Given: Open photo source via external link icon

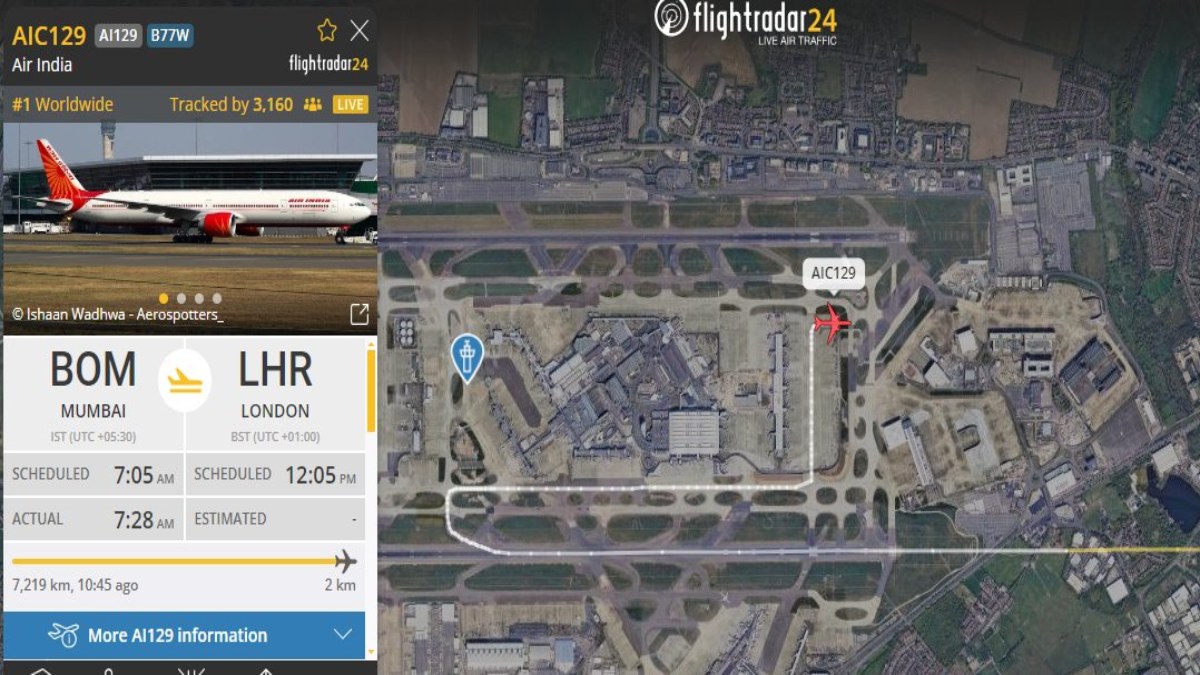Looking at the screenshot, I should 359,314.
